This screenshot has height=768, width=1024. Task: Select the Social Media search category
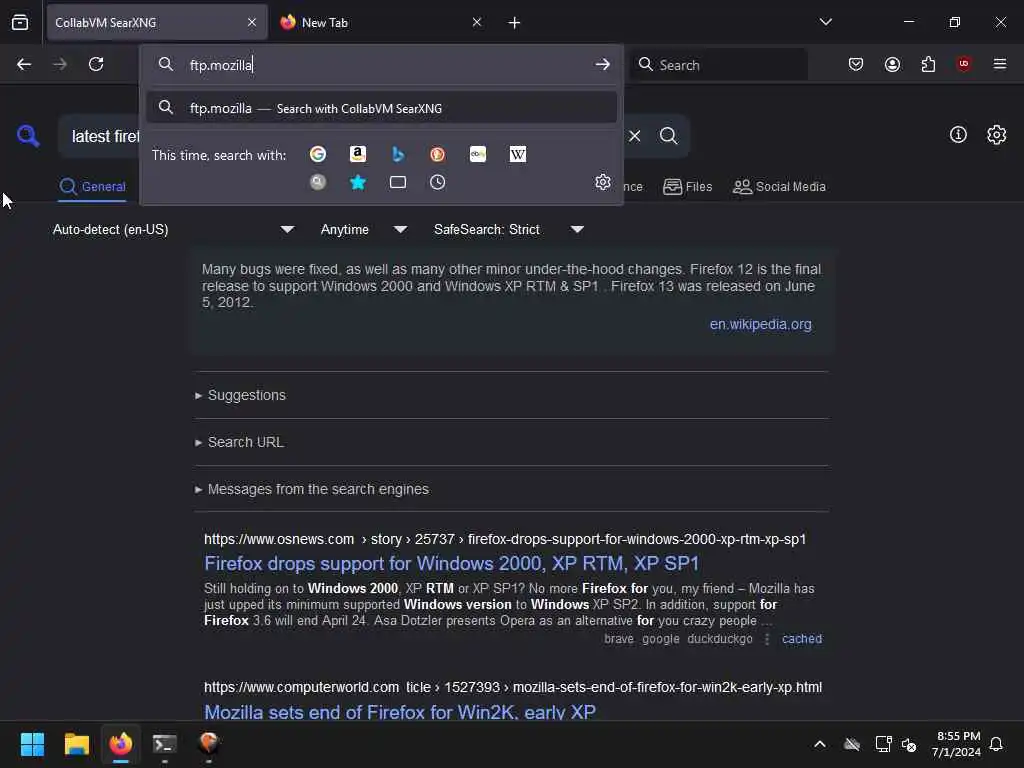pos(779,187)
